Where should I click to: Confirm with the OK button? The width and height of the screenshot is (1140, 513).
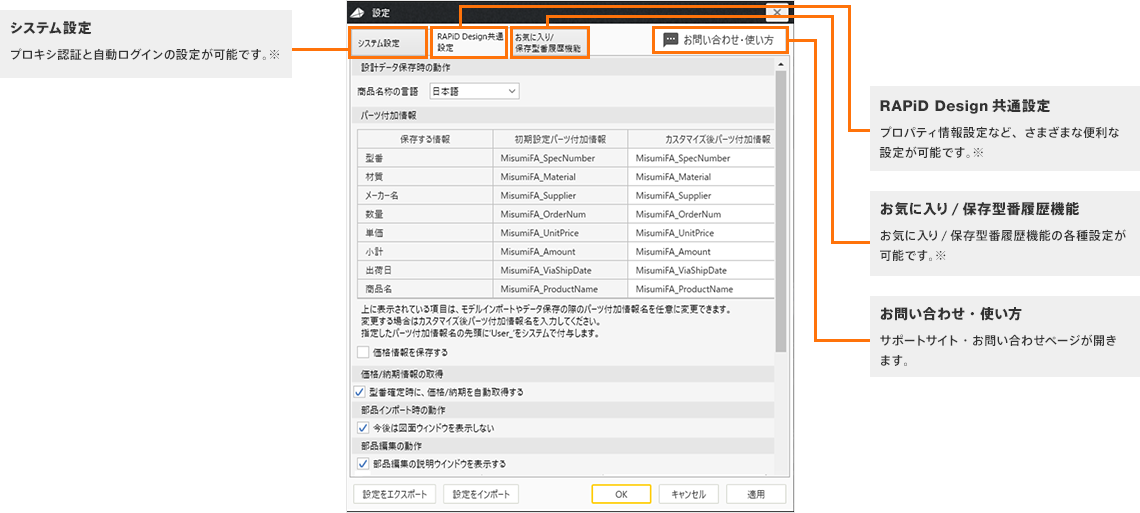pos(621,494)
